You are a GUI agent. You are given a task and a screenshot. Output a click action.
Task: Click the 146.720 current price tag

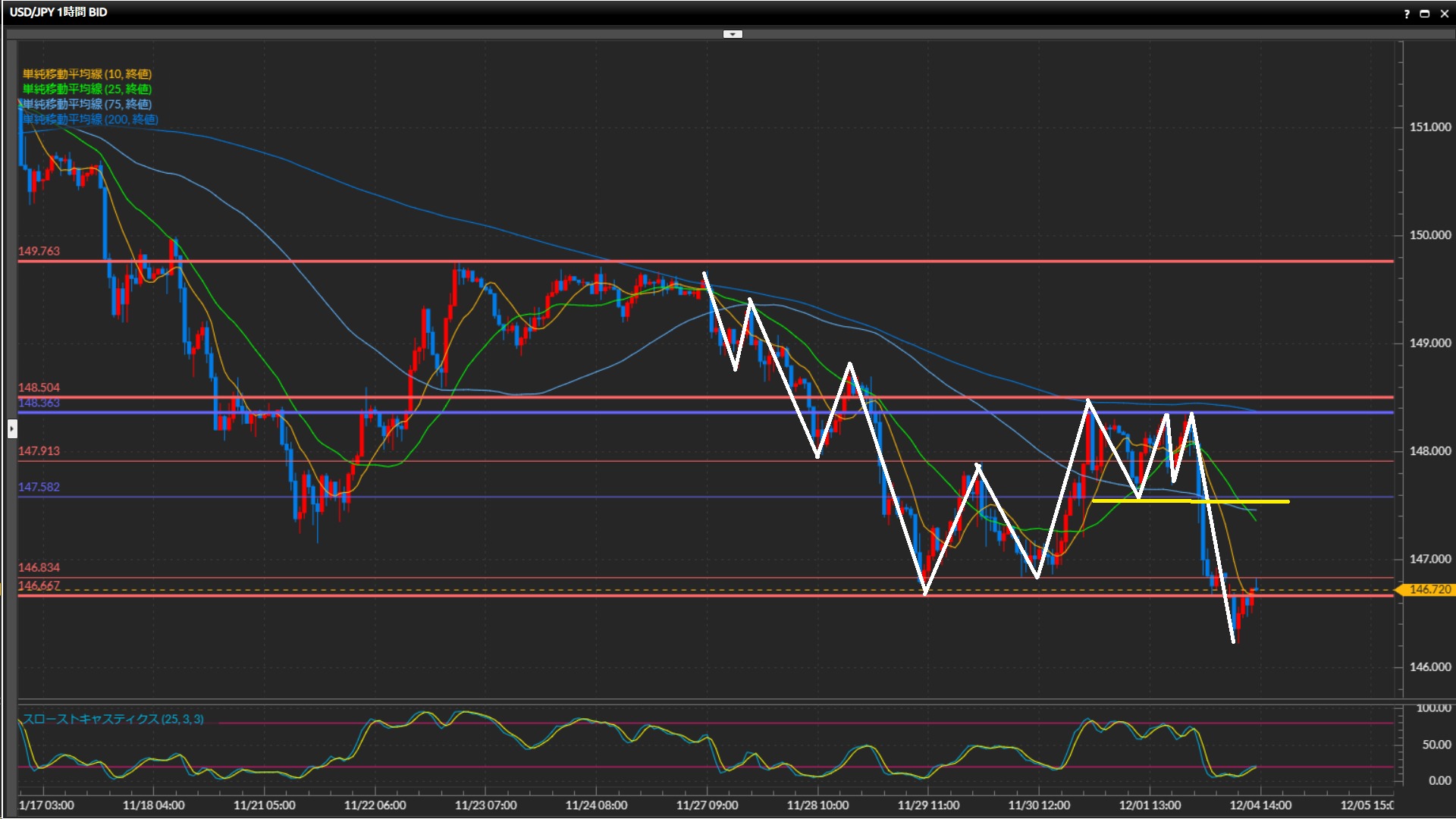[x=1429, y=589]
